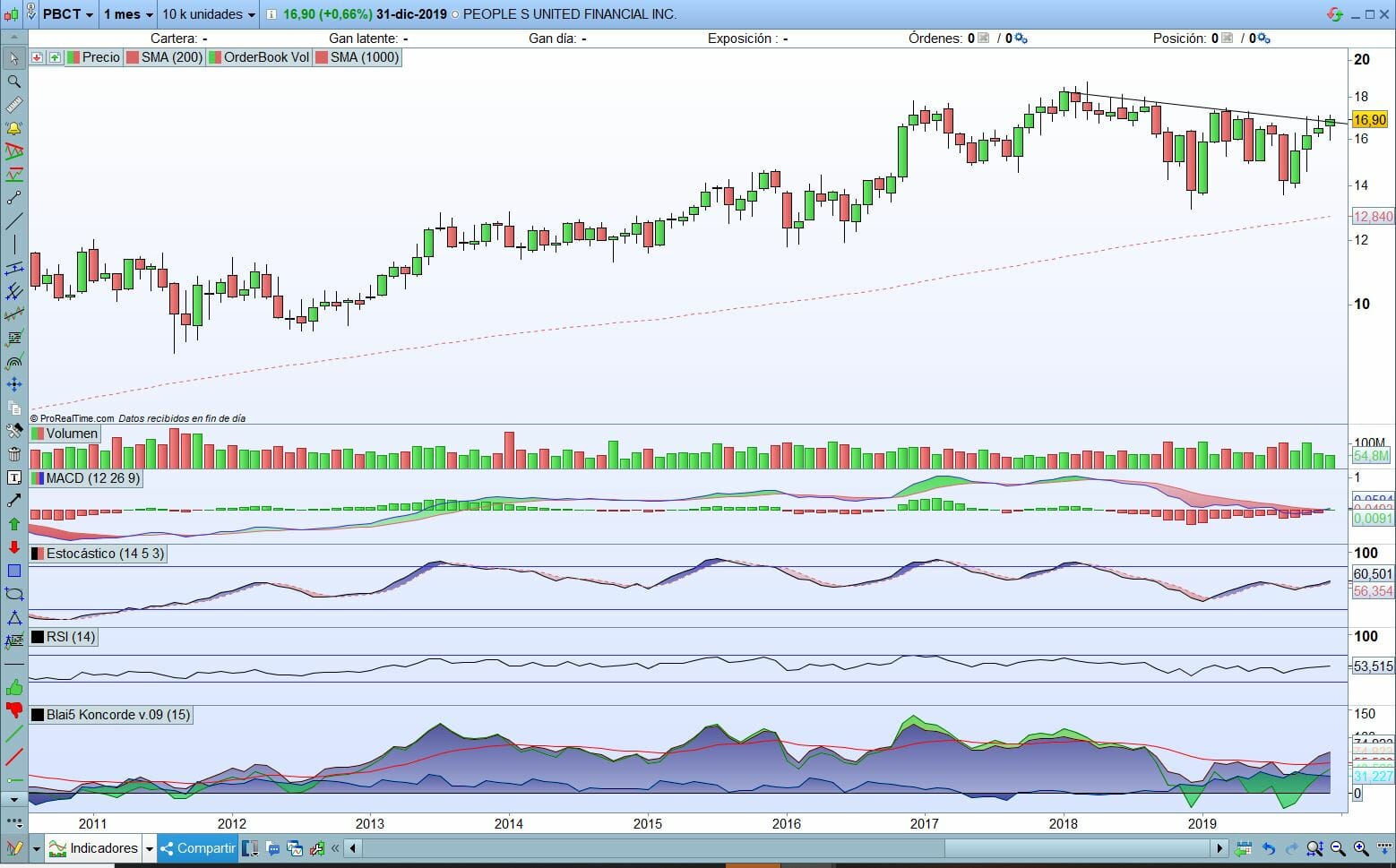Click the red down-arrow panel button
This screenshot has height=868, width=1396.
point(38,57)
